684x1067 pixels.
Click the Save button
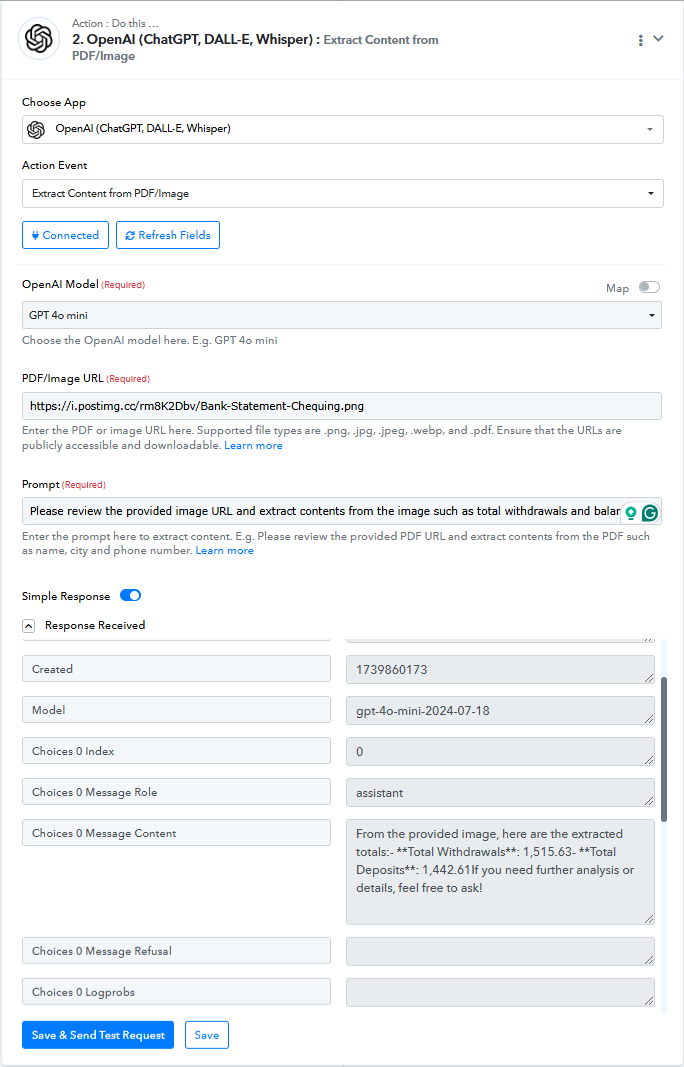point(207,1035)
